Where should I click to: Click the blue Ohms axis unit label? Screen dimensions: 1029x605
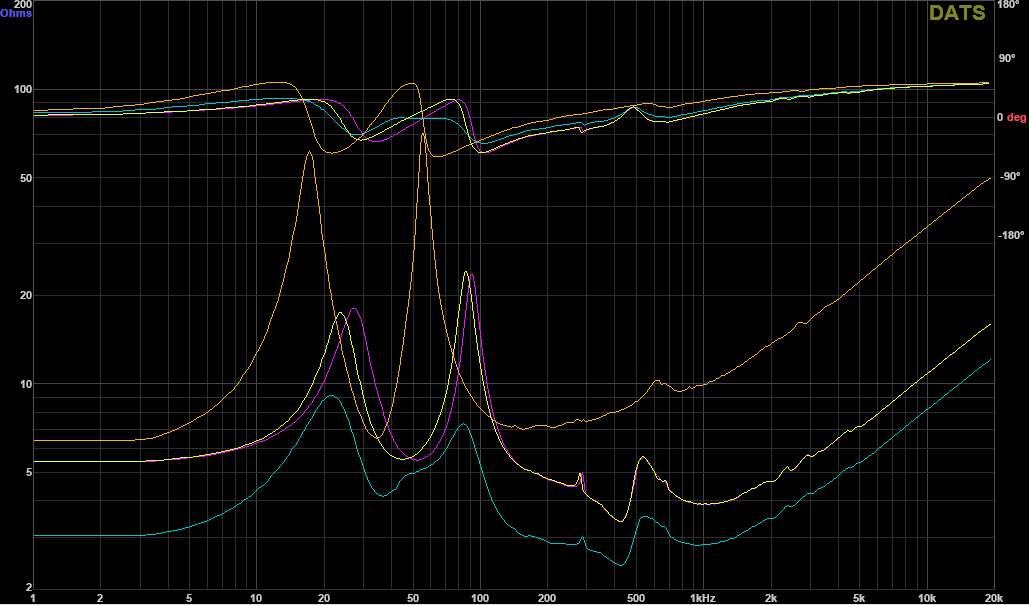[x=16, y=13]
